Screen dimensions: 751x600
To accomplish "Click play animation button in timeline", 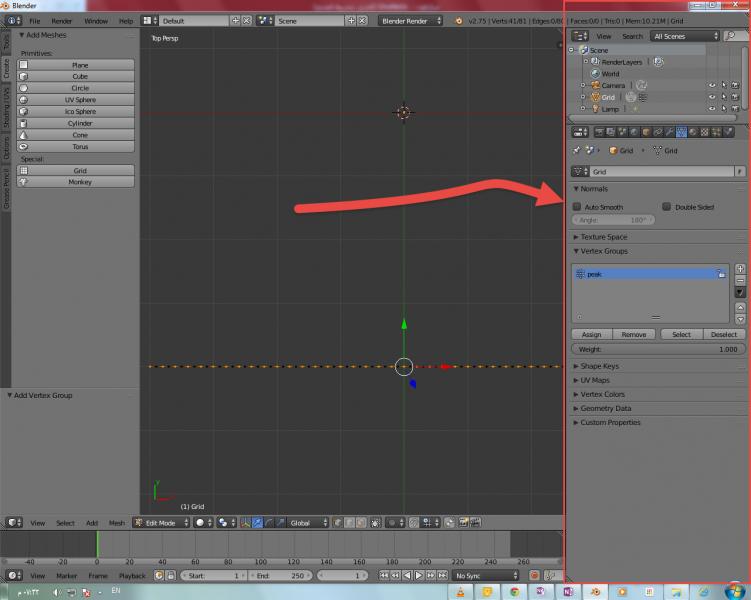I will (419, 575).
